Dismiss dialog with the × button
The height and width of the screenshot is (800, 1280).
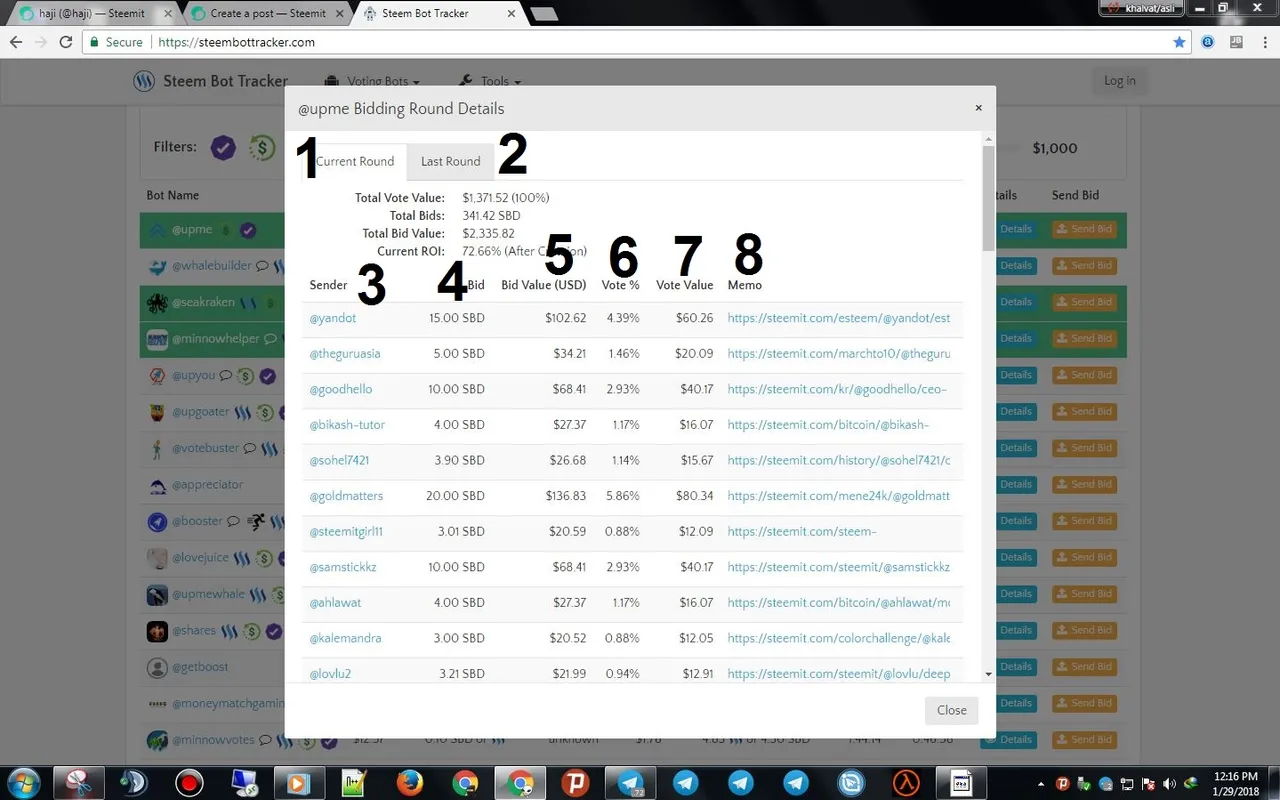[x=978, y=108]
